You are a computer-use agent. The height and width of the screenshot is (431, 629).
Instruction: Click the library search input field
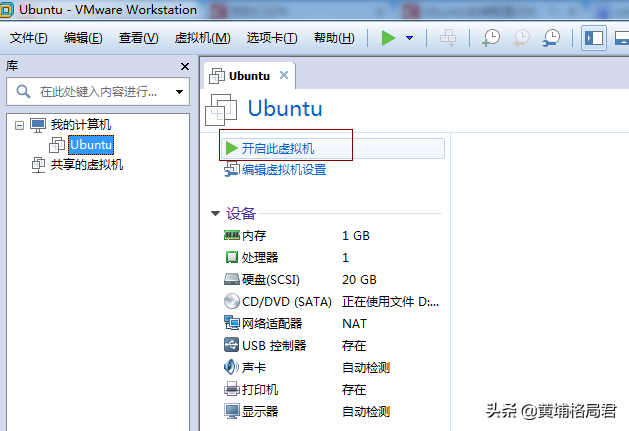[x=98, y=92]
